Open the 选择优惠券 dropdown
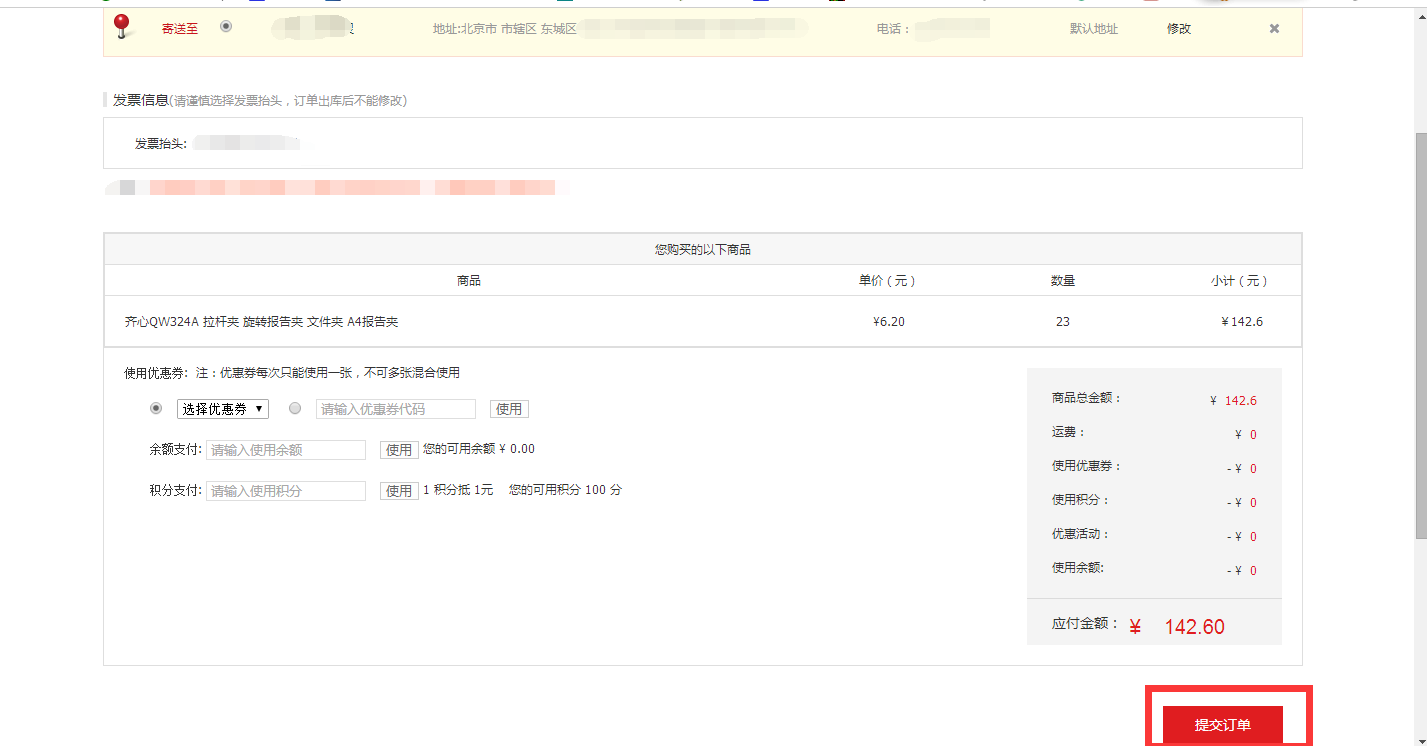This screenshot has width=1427, height=746. point(223,409)
